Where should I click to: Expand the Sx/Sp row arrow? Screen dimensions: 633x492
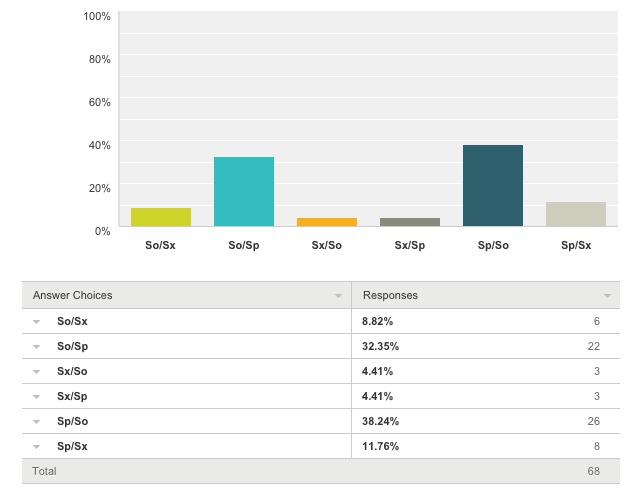[37, 397]
